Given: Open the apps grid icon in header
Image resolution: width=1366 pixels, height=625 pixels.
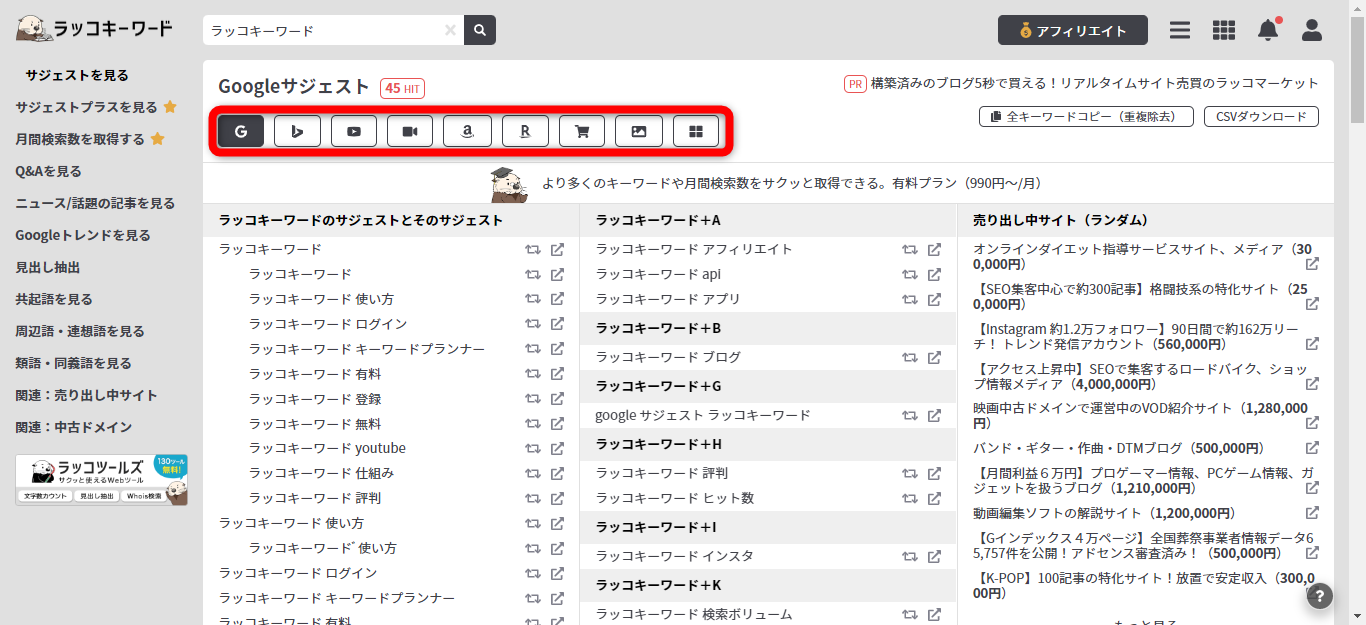Looking at the screenshot, I should [1224, 30].
